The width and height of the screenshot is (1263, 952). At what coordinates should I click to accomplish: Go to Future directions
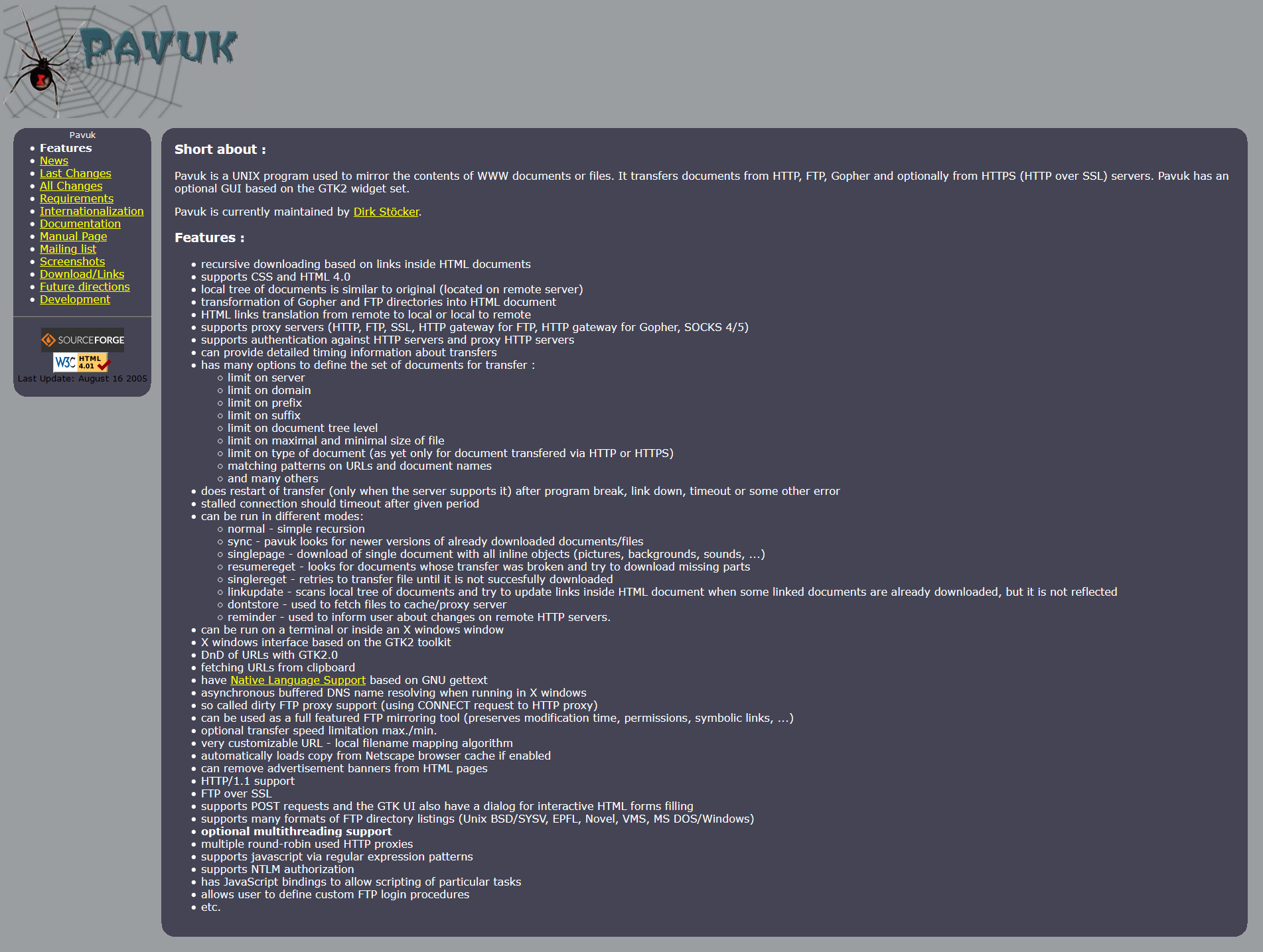(84, 287)
